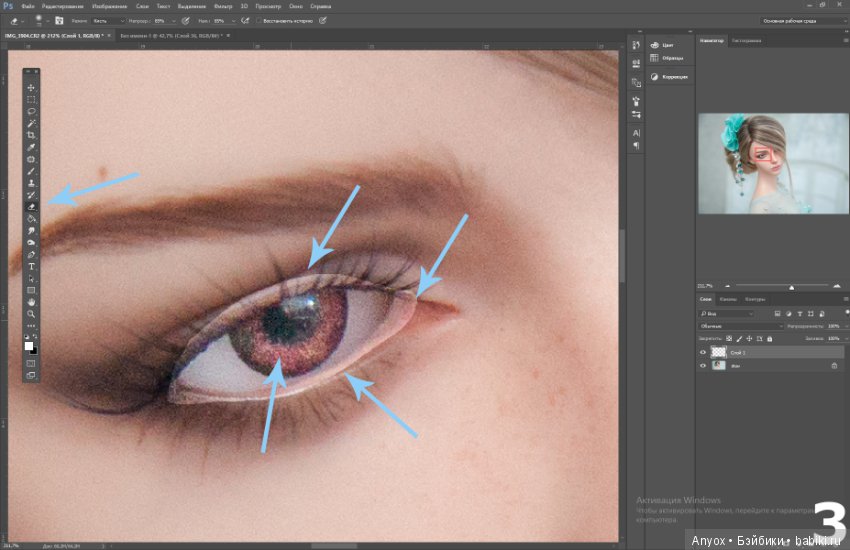Switch to the Контуры tab

(755, 299)
